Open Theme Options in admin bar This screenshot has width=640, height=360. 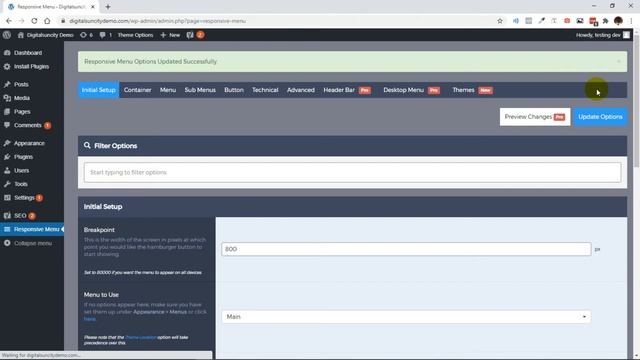click(x=135, y=35)
